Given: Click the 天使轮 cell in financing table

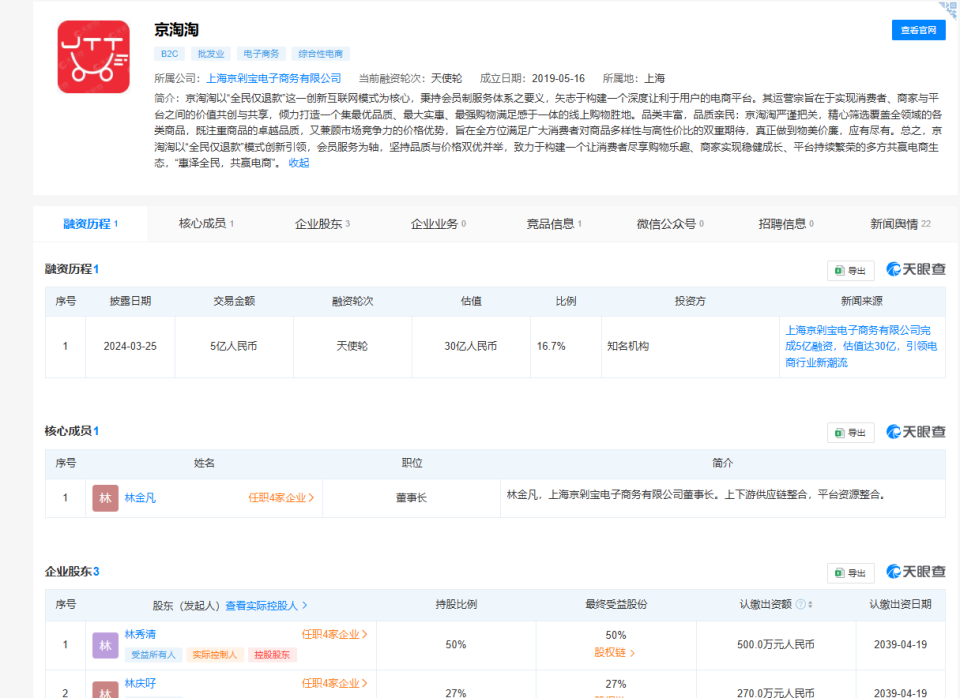Looking at the screenshot, I should [352, 347].
